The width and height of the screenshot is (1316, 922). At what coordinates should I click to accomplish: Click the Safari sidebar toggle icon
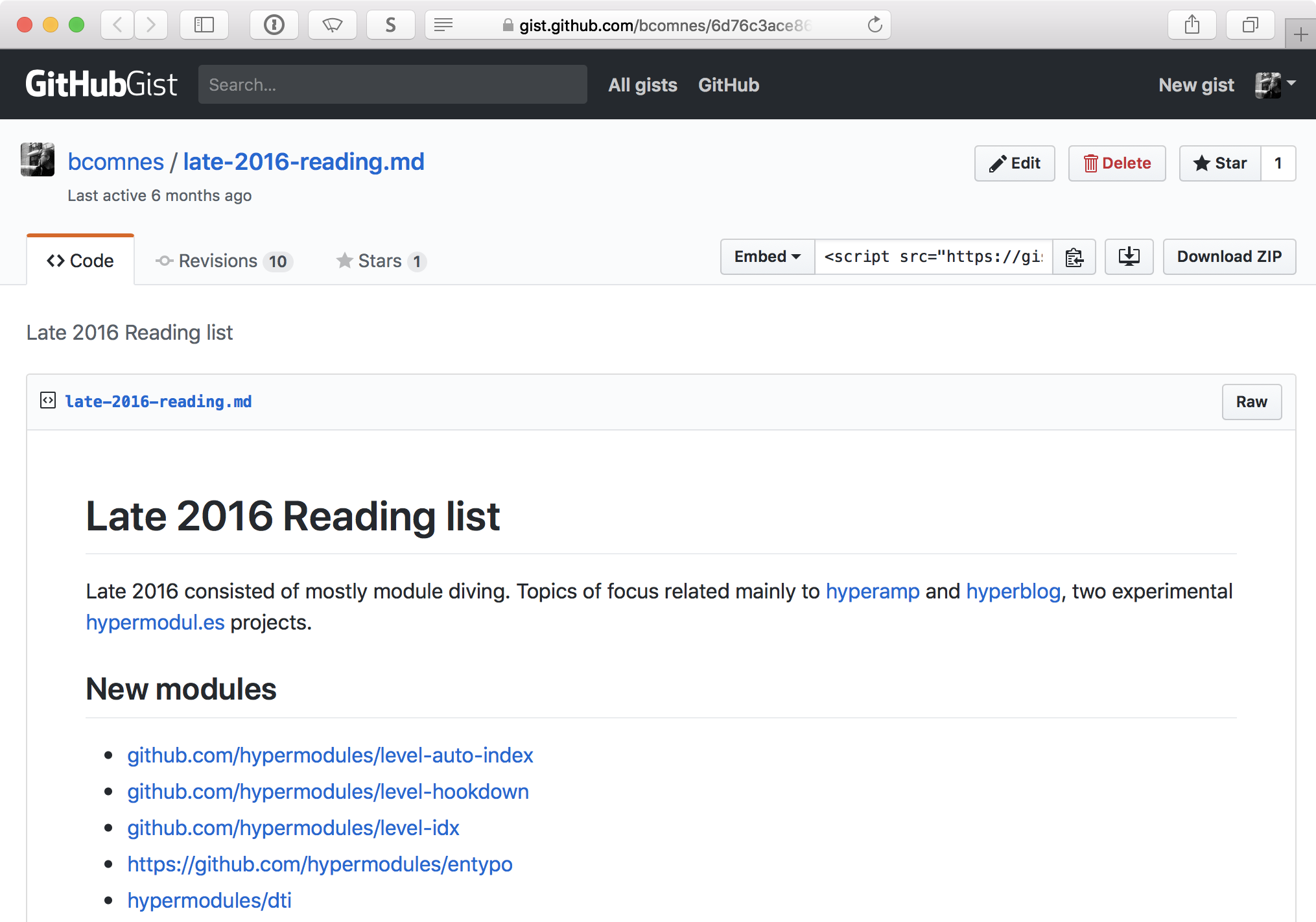point(204,25)
